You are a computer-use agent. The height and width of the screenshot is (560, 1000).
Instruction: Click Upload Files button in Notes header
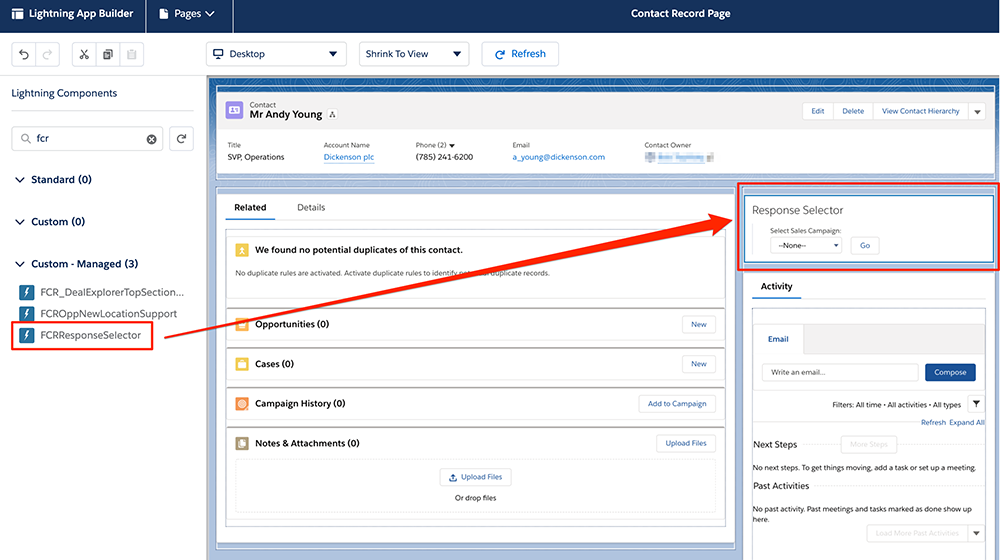coord(686,443)
